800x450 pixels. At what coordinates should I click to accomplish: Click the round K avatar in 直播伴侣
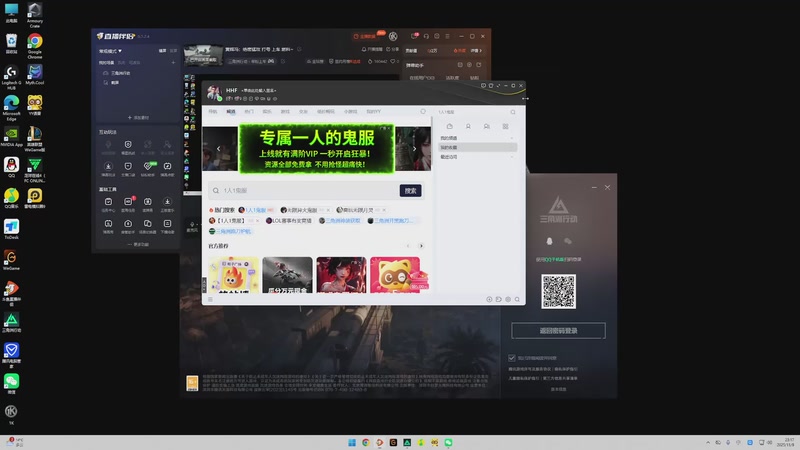393,36
